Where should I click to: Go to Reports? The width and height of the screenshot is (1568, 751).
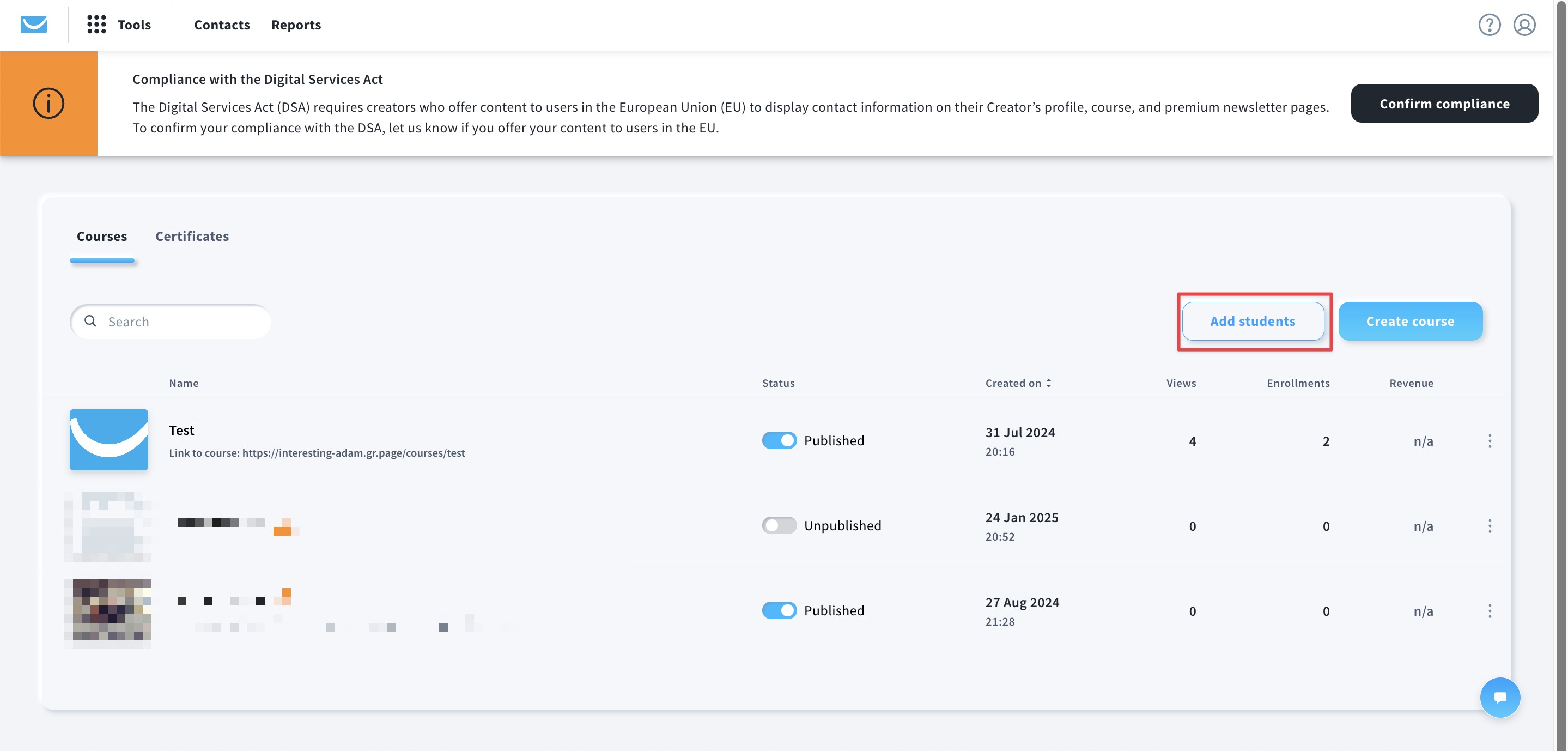(296, 25)
